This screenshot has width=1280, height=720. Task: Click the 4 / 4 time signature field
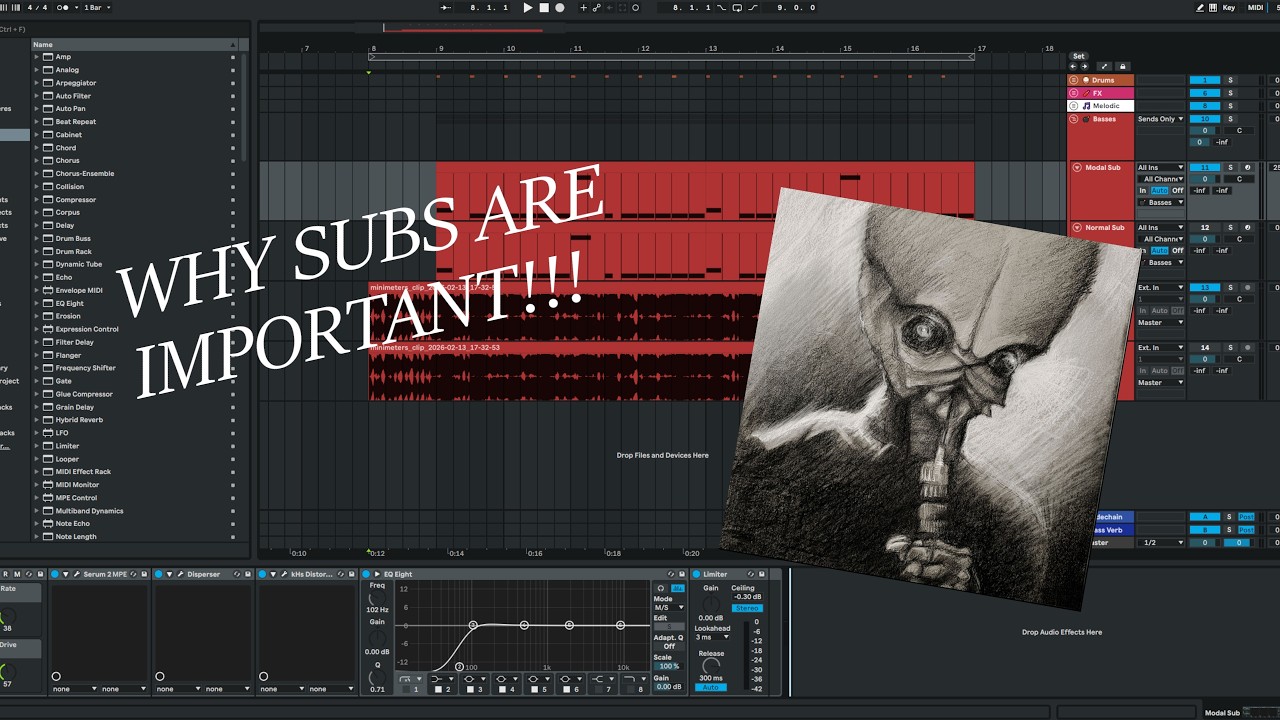pos(36,7)
